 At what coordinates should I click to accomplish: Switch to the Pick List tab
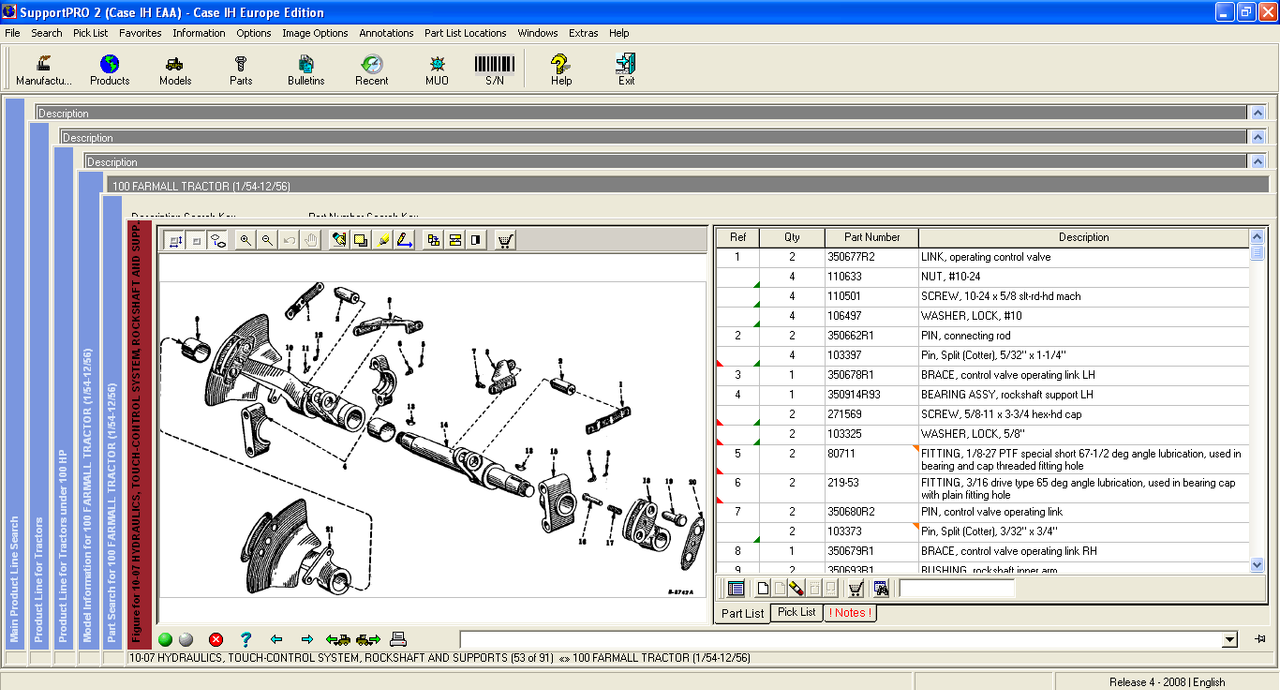point(797,612)
